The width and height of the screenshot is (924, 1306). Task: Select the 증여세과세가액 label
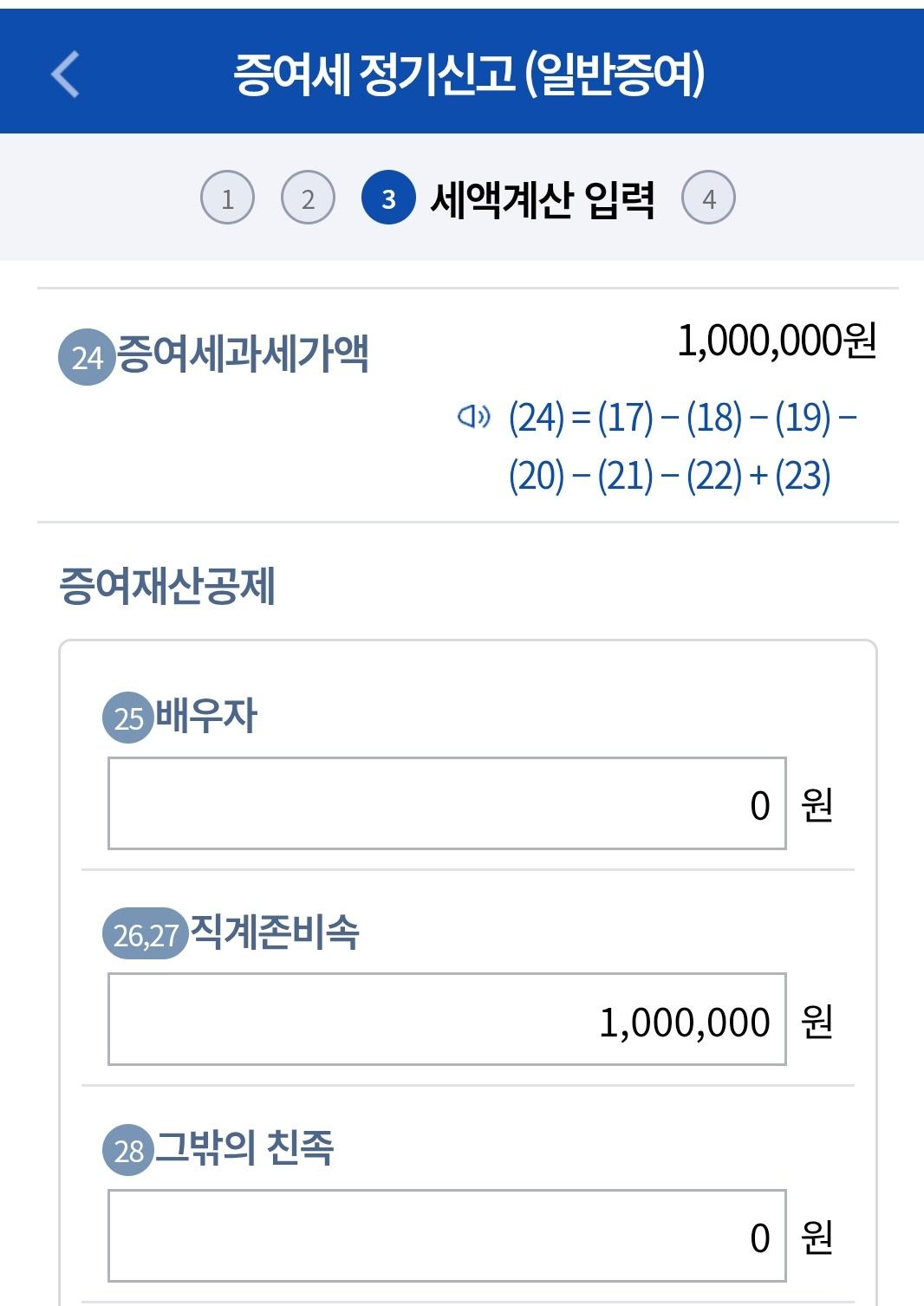243,354
